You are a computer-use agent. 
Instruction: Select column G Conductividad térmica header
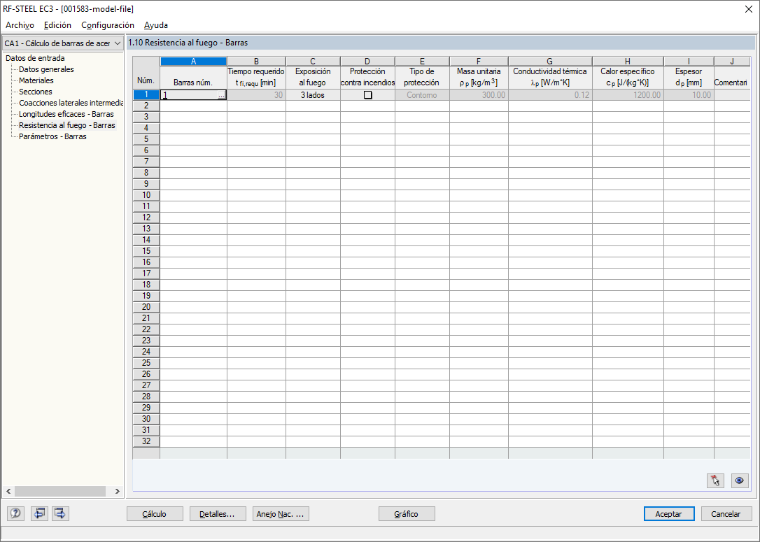pyautogui.click(x=550, y=61)
